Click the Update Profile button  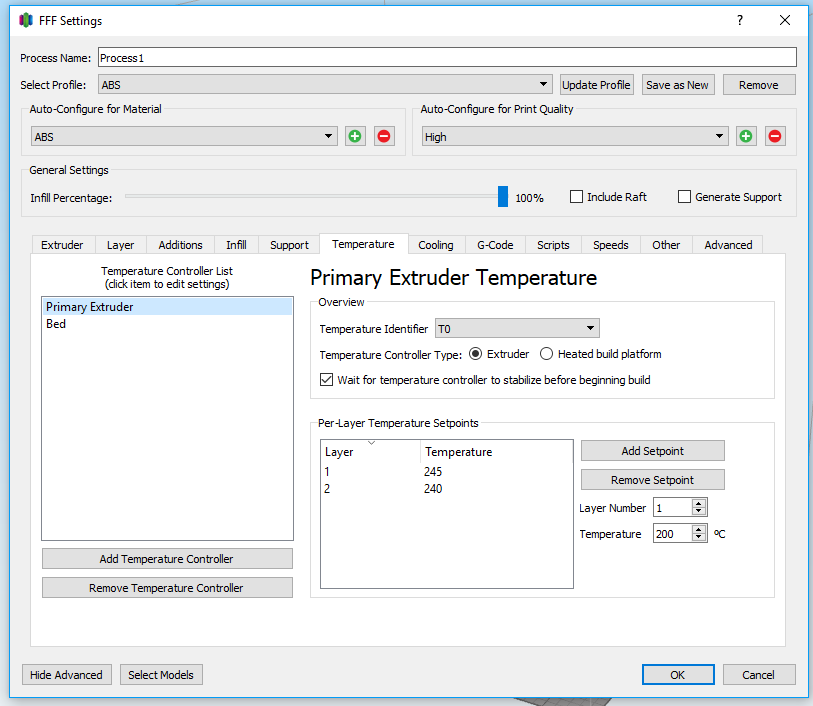click(x=596, y=84)
